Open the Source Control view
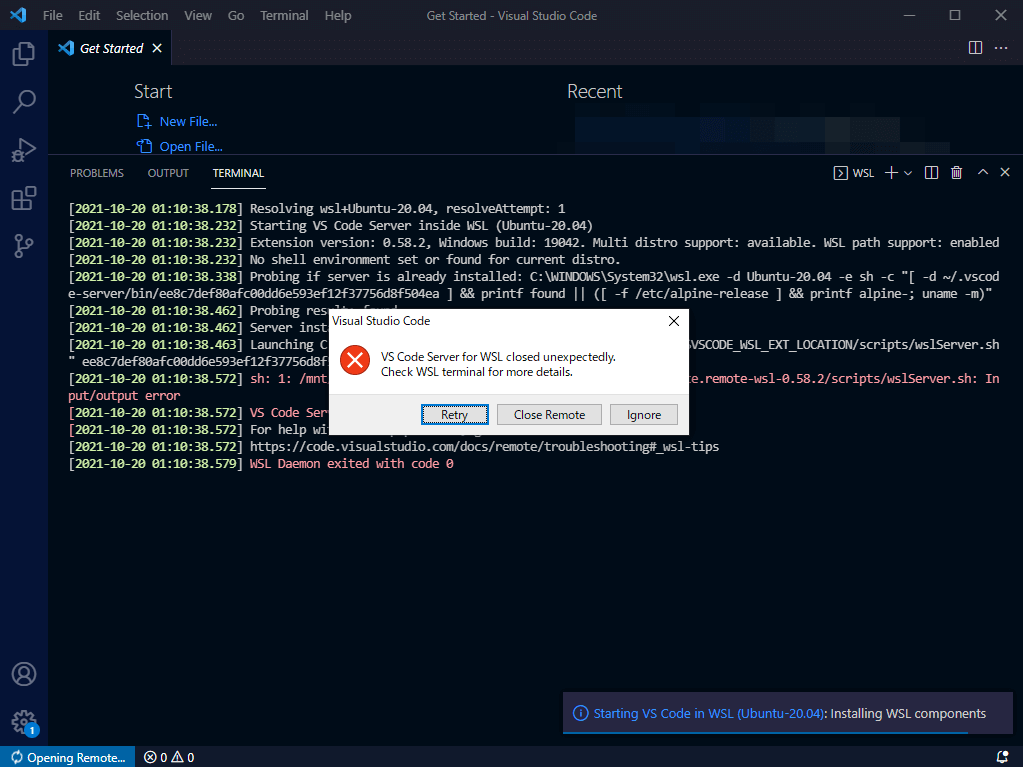 [x=23, y=246]
